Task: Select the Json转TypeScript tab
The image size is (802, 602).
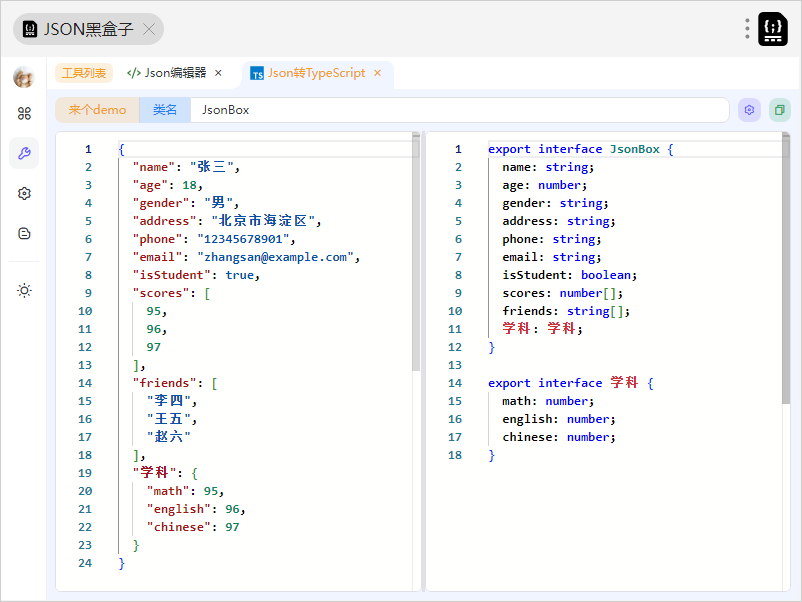Action: 309,73
